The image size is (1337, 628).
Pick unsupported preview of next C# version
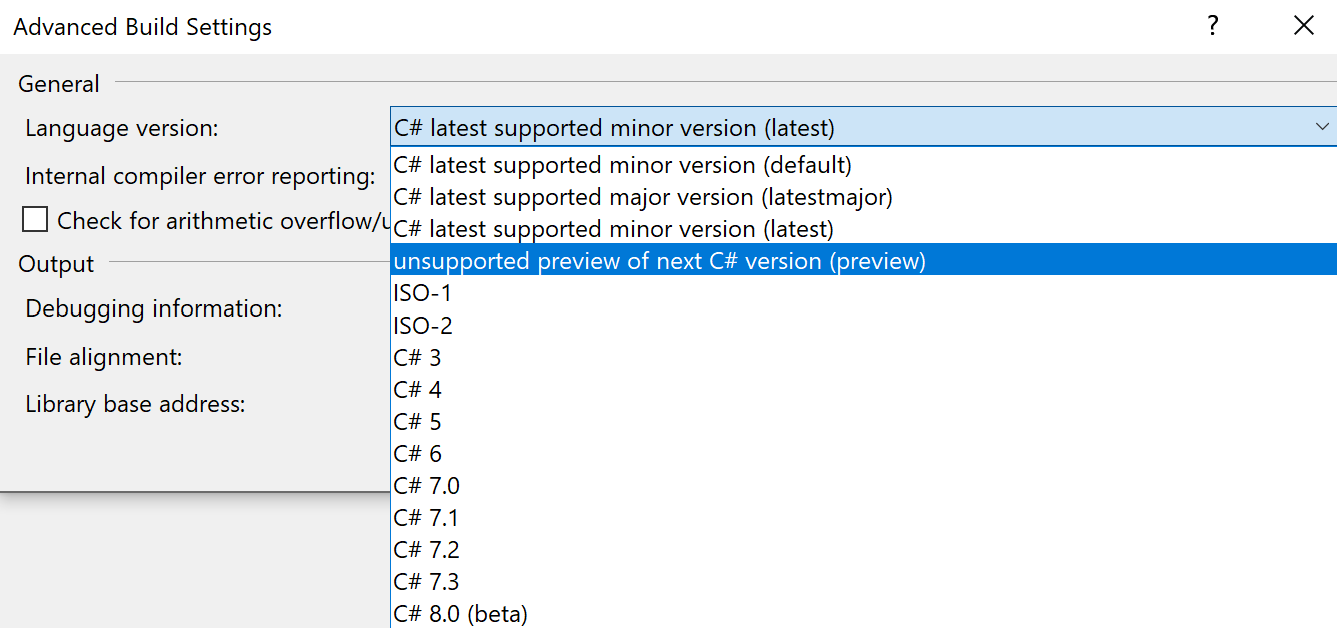pos(660,261)
